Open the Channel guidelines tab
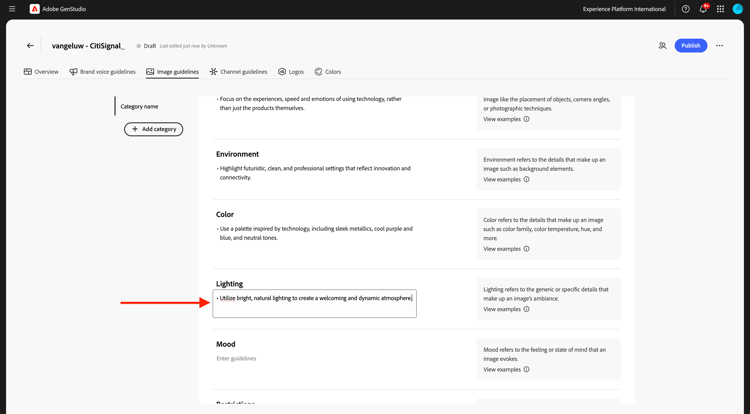This screenshot has height=414, width=750. tap(238, 72)
